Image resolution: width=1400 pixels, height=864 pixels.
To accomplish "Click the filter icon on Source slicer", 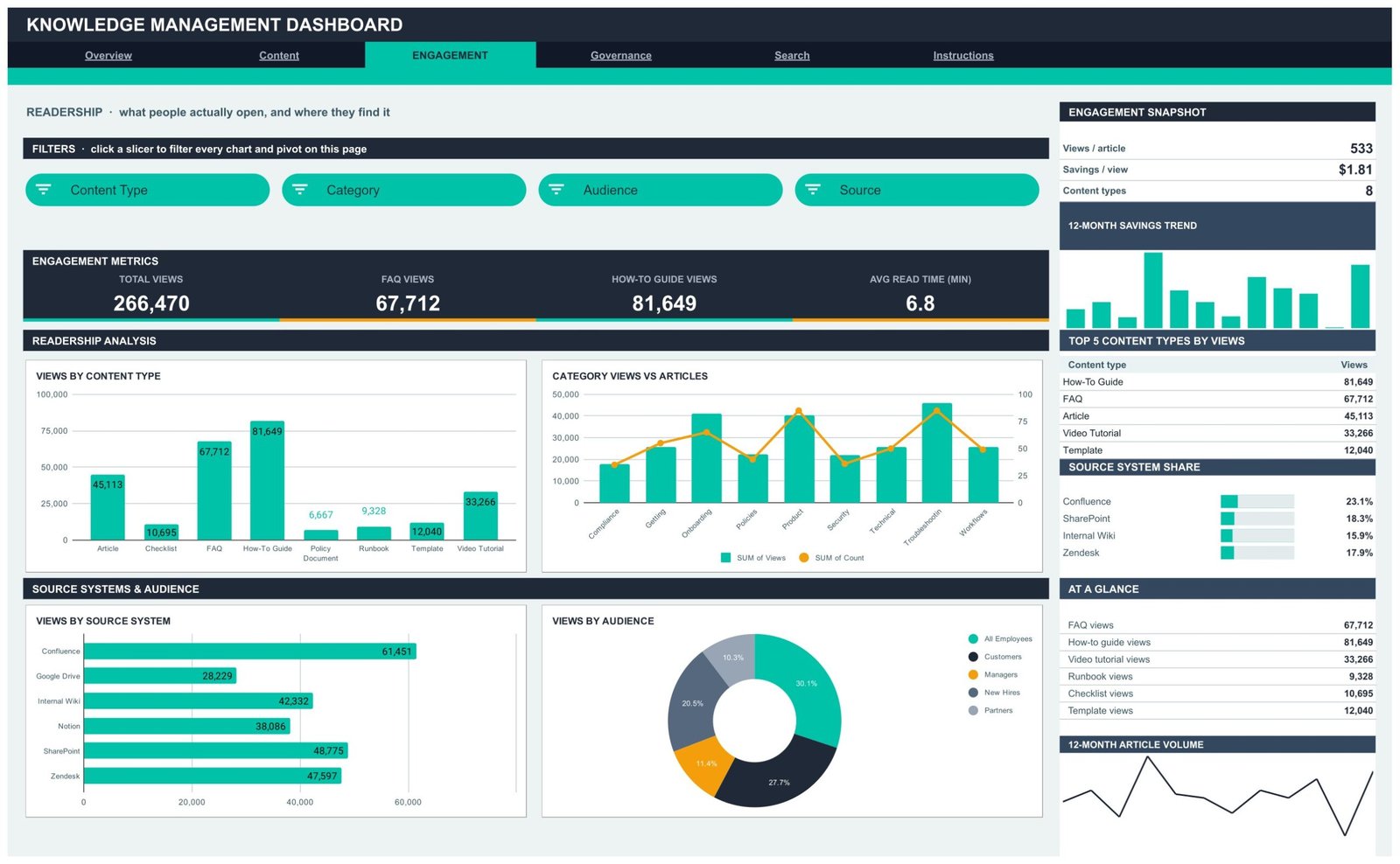I will (813, 190).
